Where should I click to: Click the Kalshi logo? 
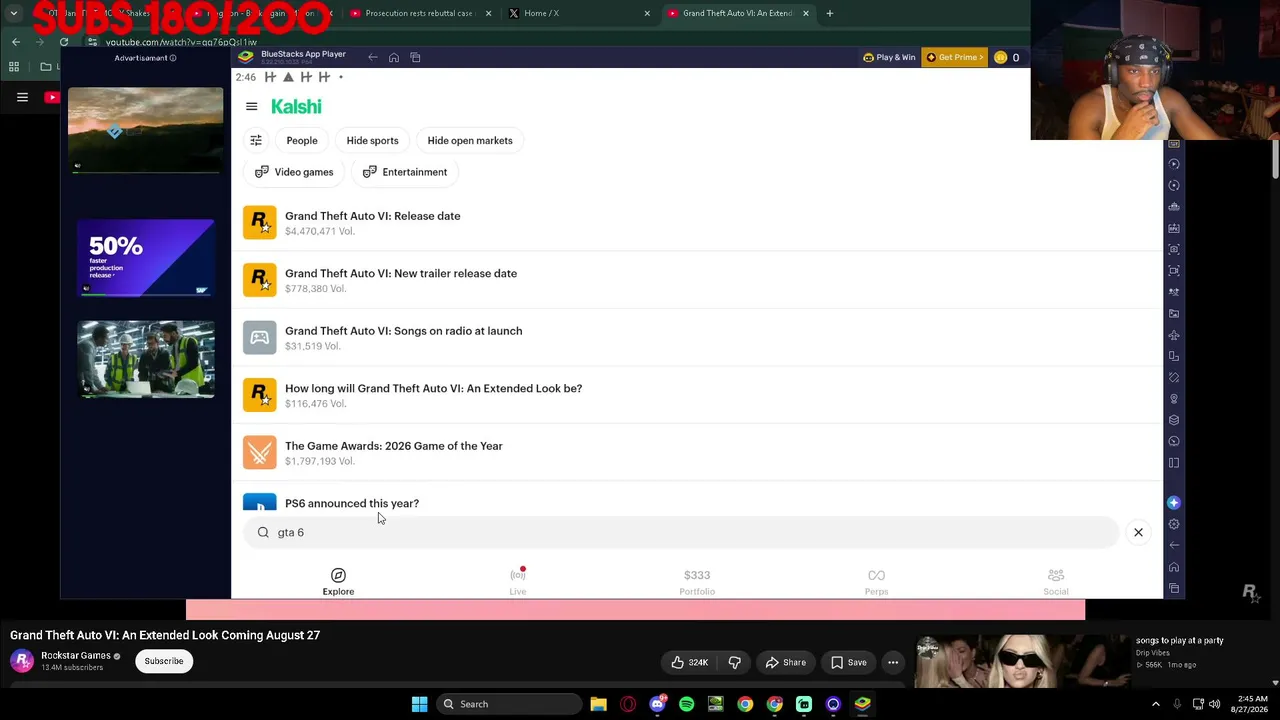(296, 107)
